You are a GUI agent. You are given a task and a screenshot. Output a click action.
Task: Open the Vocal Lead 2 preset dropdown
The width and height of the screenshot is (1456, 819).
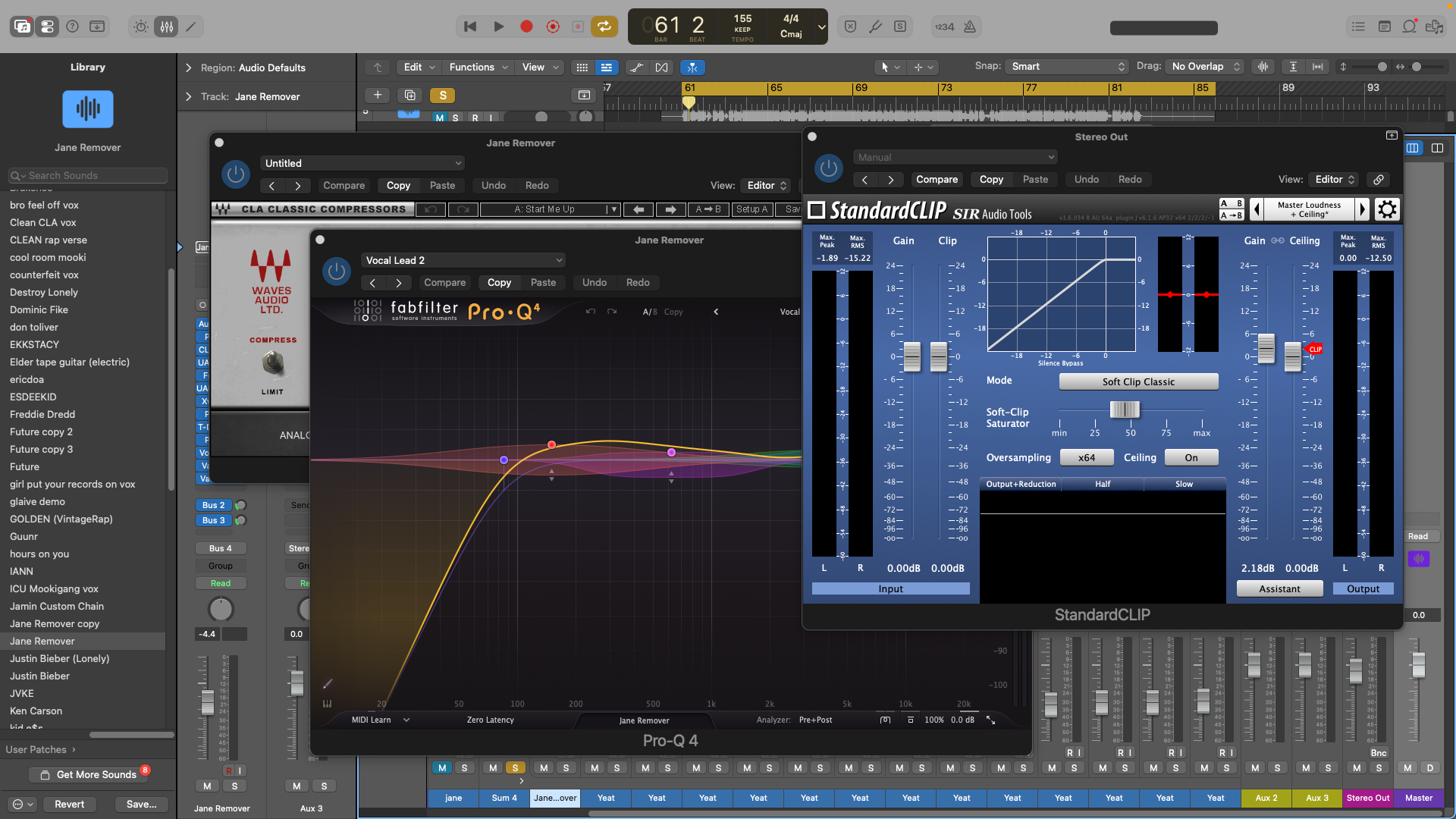pyautogui.click(x=463, y=260)
